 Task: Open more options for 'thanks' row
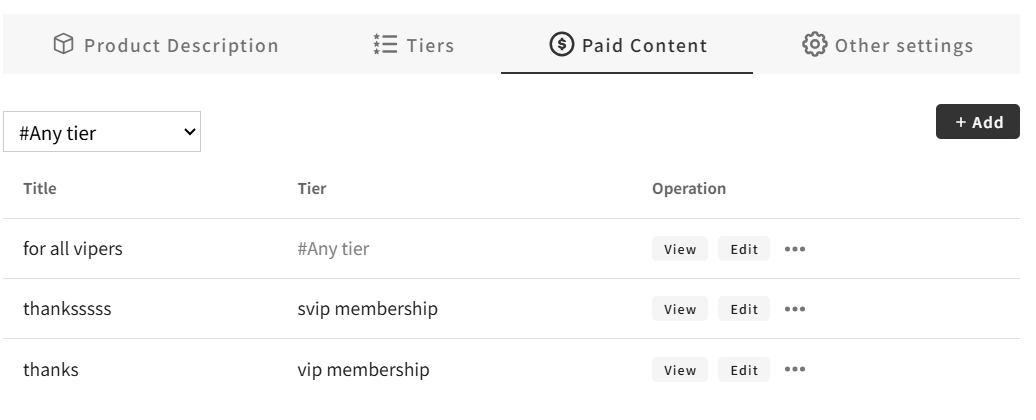[x=795, y=370]
